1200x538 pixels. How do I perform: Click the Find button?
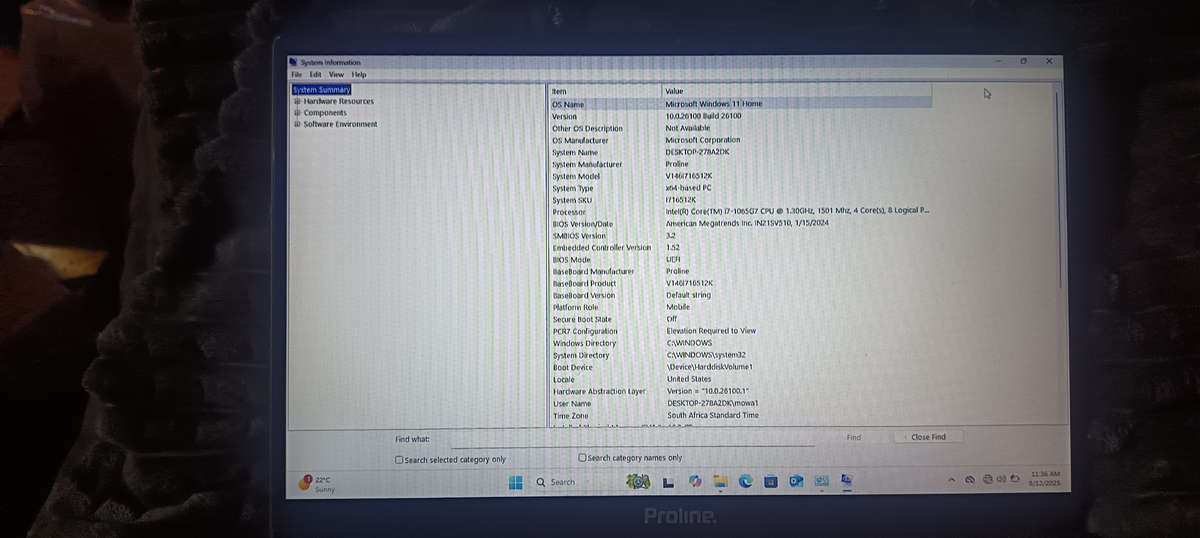(x=853, y=437)
